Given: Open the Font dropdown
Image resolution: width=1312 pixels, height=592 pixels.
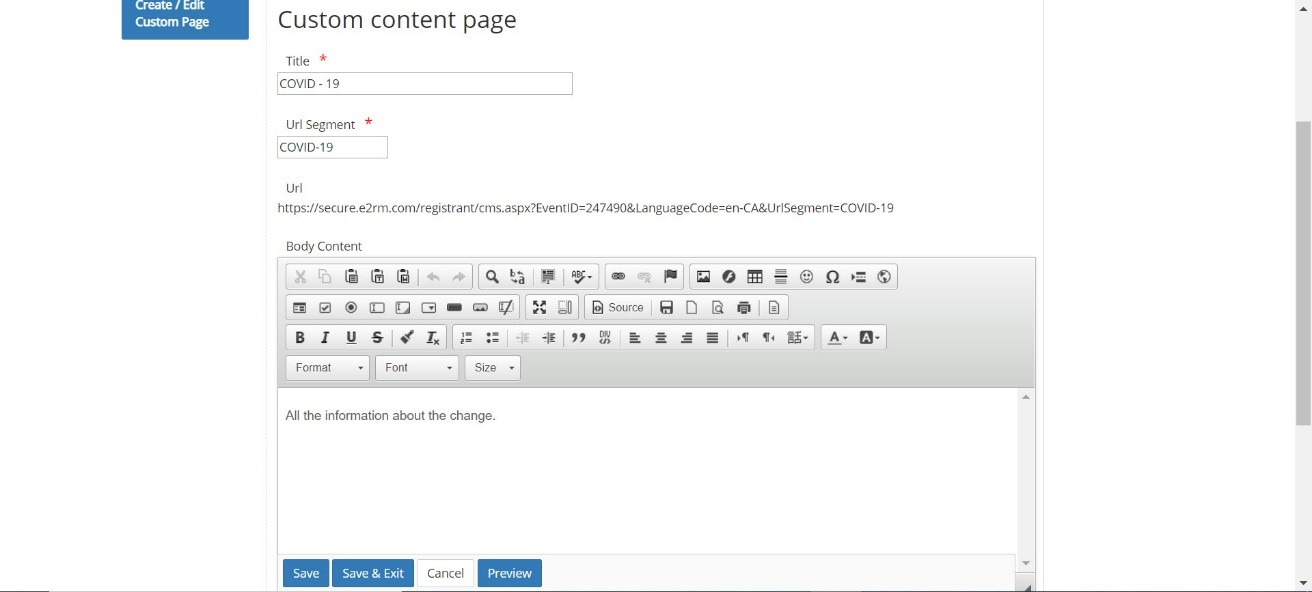Looking at the screenshot, I should tap(417, 368).
